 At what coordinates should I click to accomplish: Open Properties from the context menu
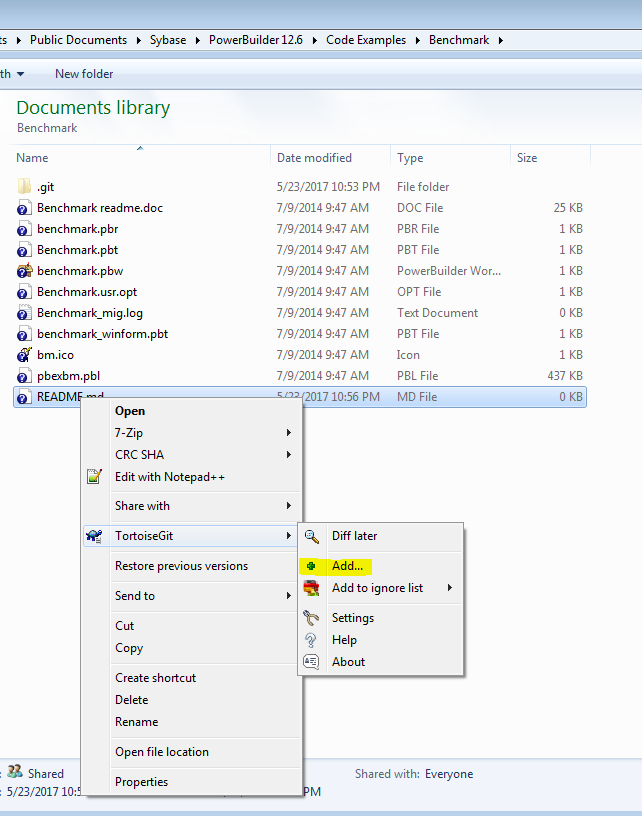142,782
